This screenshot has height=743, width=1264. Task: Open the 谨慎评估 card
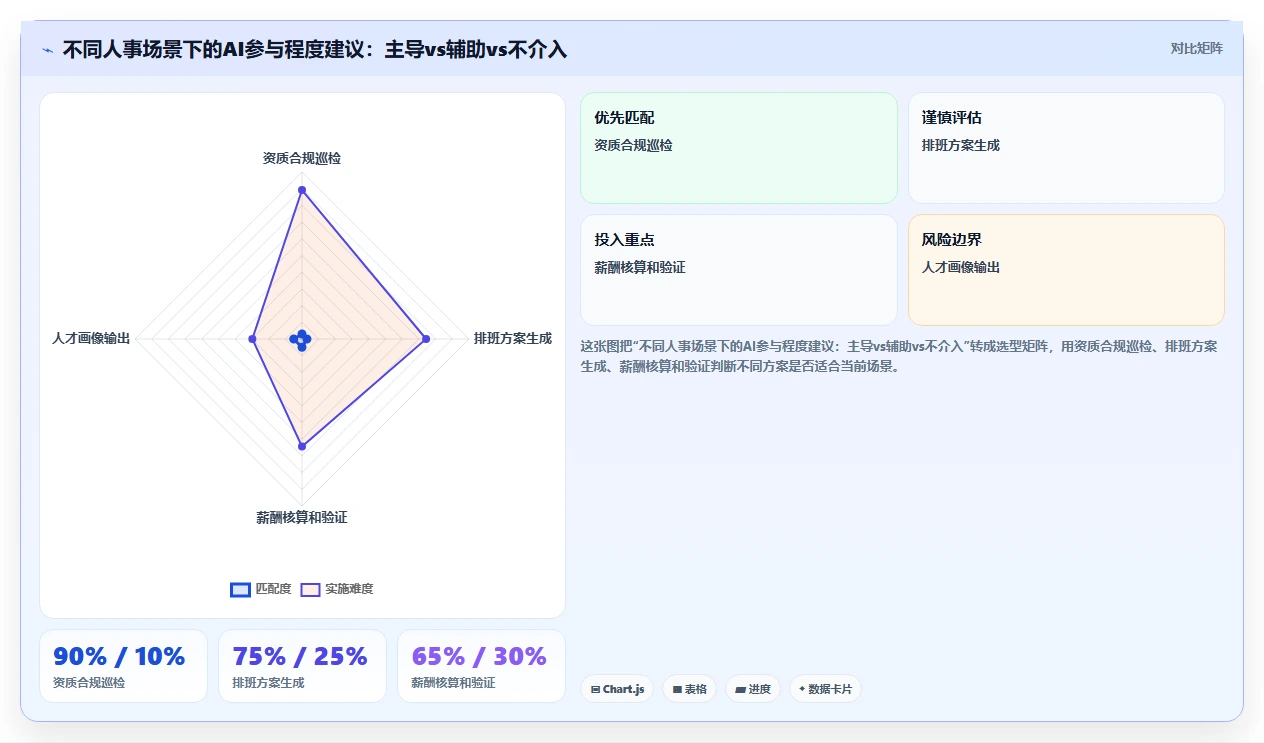click(x=1066, y=148)
